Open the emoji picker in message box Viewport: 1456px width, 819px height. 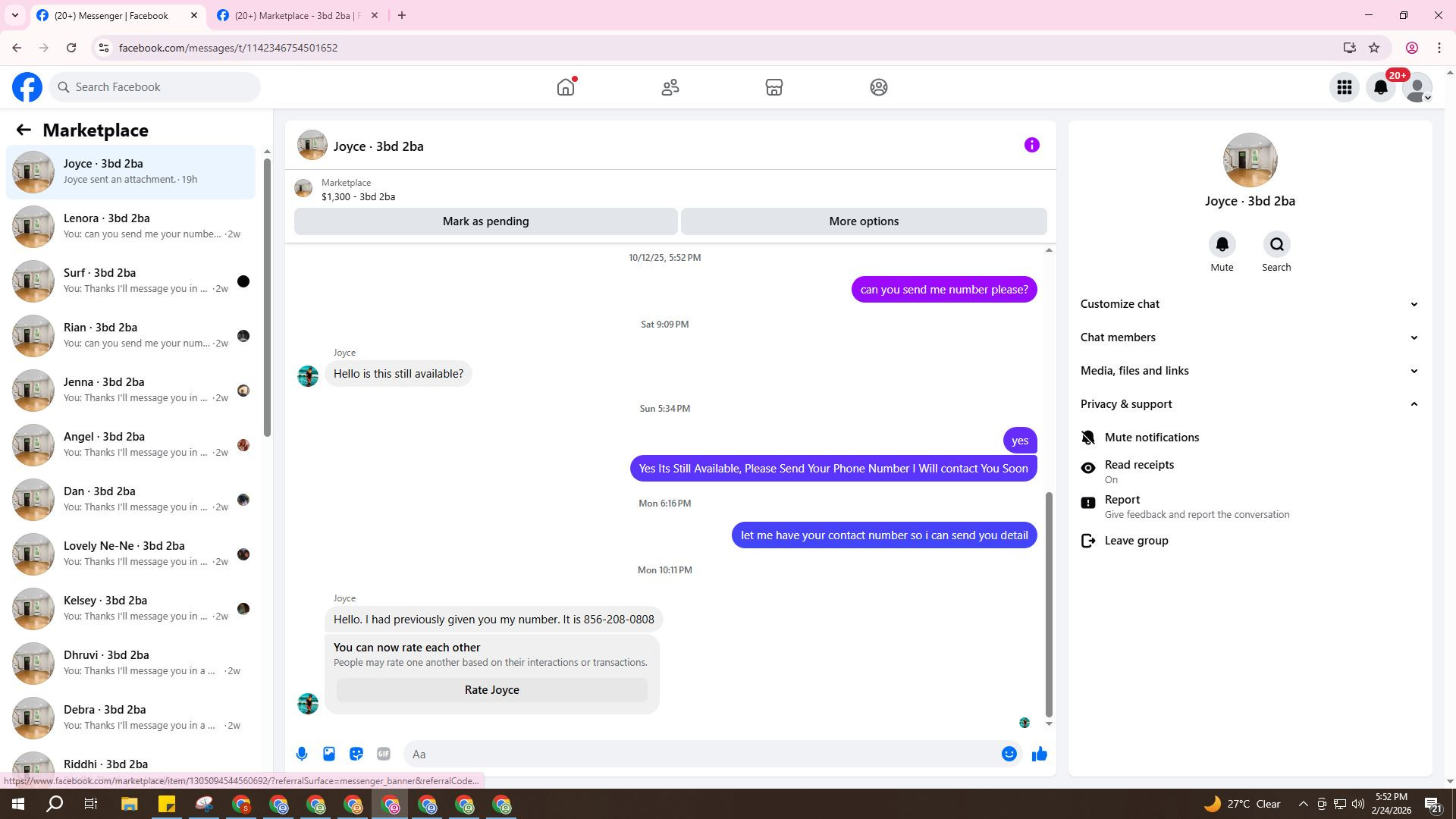(1009, 754)
